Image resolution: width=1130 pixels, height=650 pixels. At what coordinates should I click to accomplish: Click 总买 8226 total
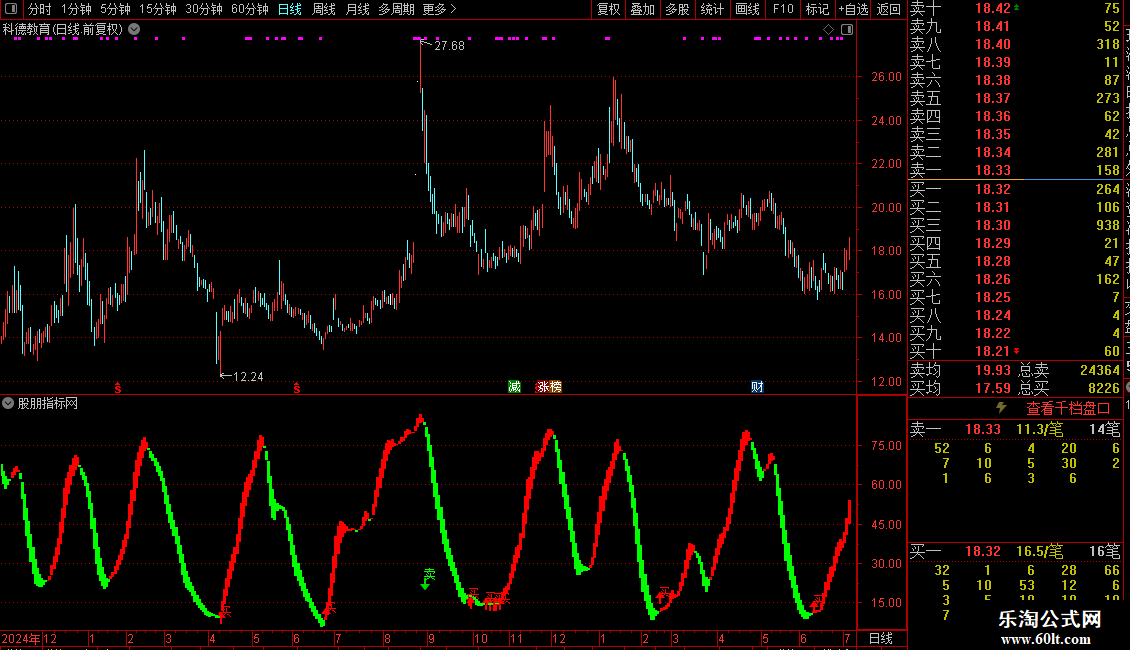click(1069, 388)
